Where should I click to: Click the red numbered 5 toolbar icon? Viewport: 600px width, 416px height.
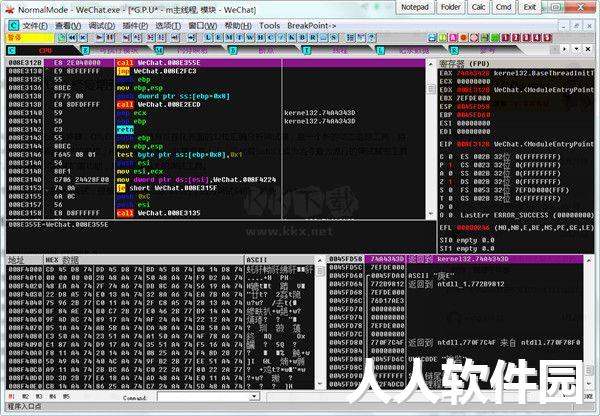(548, 38)
